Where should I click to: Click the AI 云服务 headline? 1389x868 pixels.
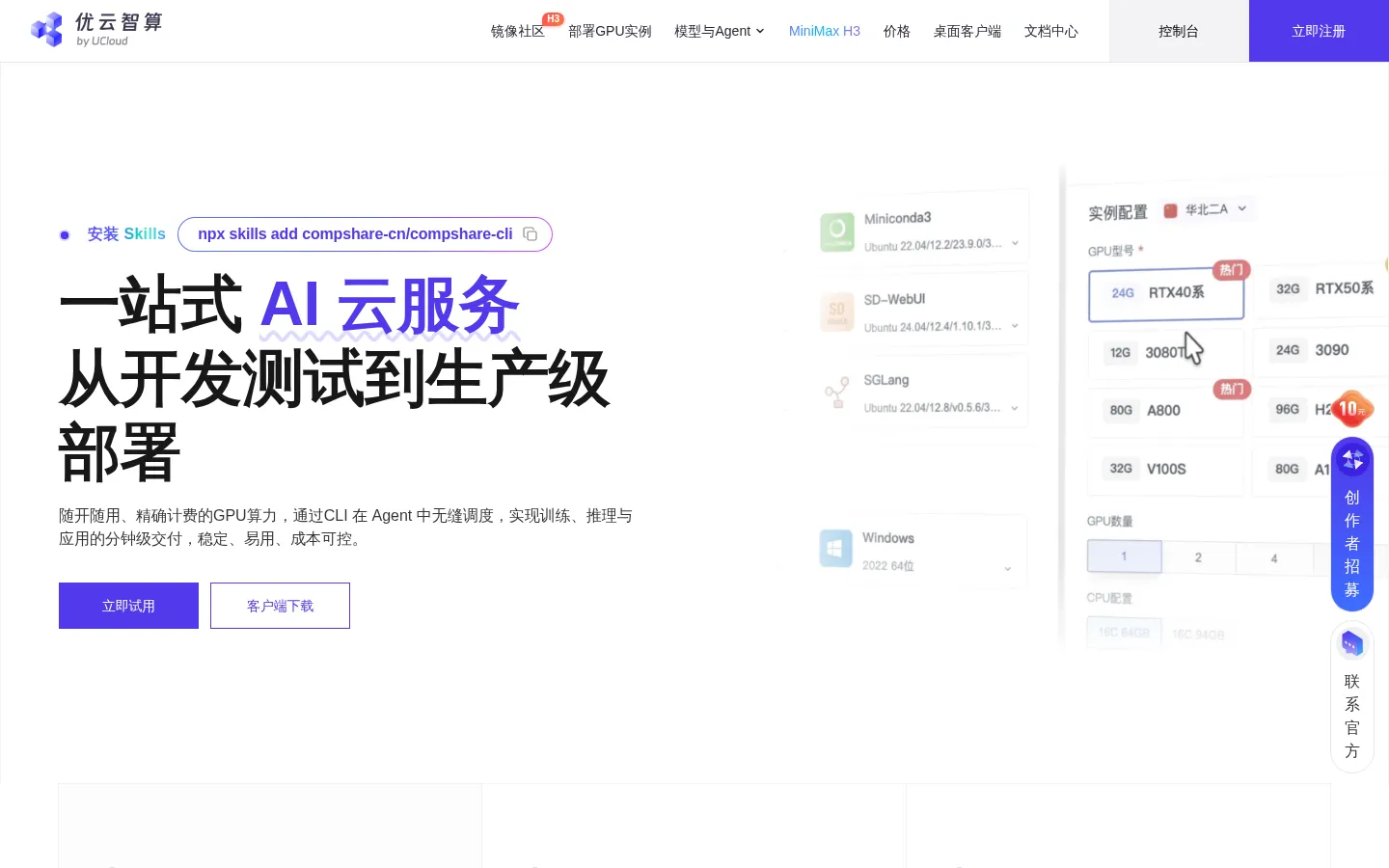[x=390, y=306]
